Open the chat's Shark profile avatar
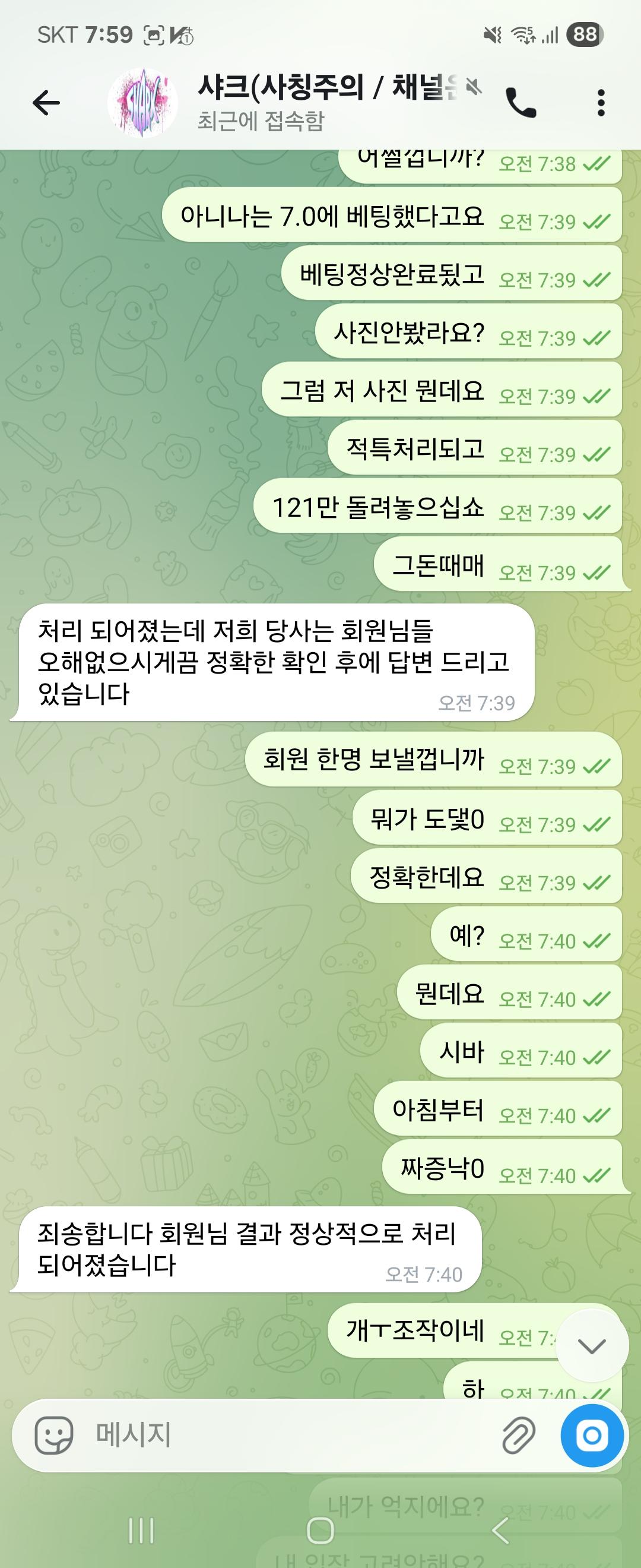 143,103
